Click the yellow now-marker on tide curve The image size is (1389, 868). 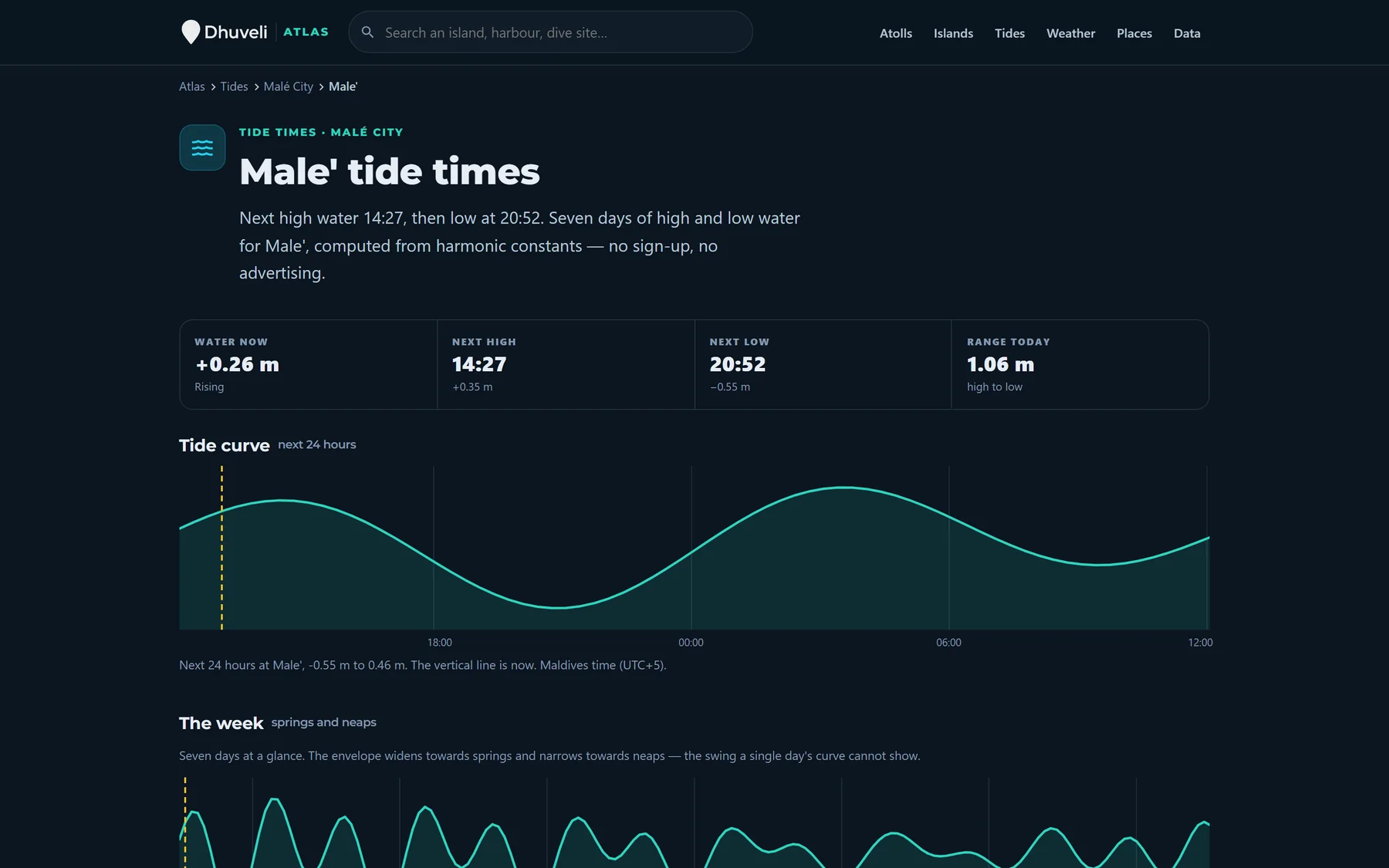221,548
